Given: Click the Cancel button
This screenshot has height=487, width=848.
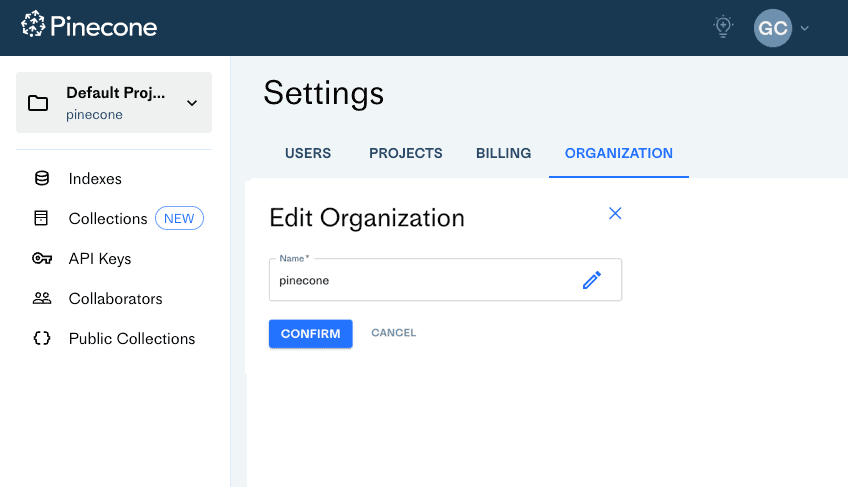Looking at the screenshot, I should [393, 333].
